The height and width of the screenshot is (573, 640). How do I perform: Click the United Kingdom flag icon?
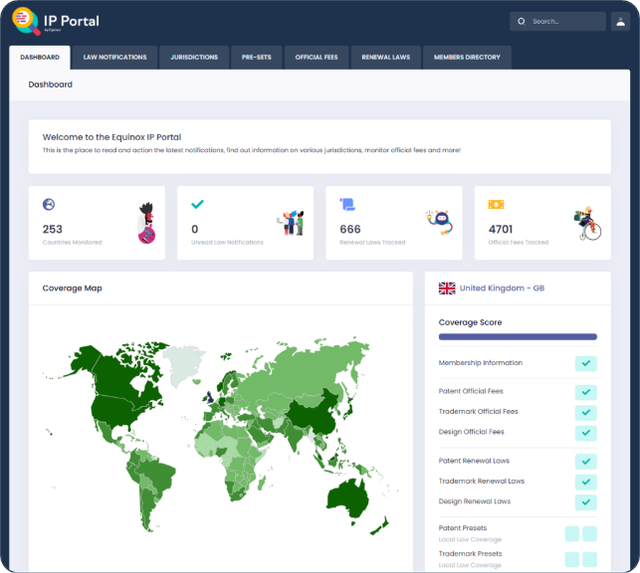[447, 288]
